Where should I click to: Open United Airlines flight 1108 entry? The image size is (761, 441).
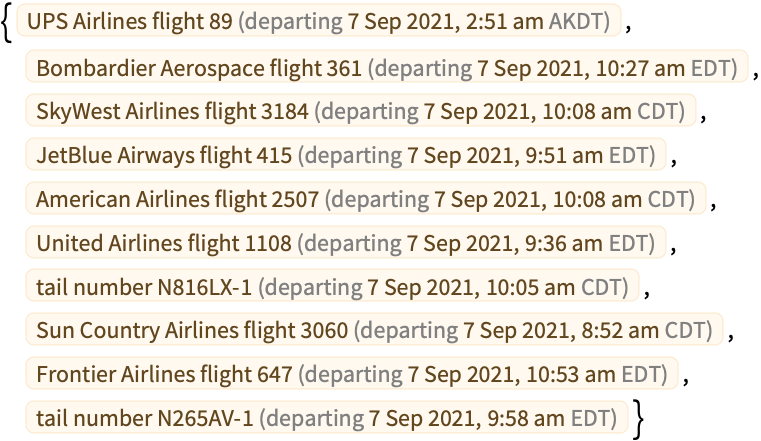click(346, 242)
